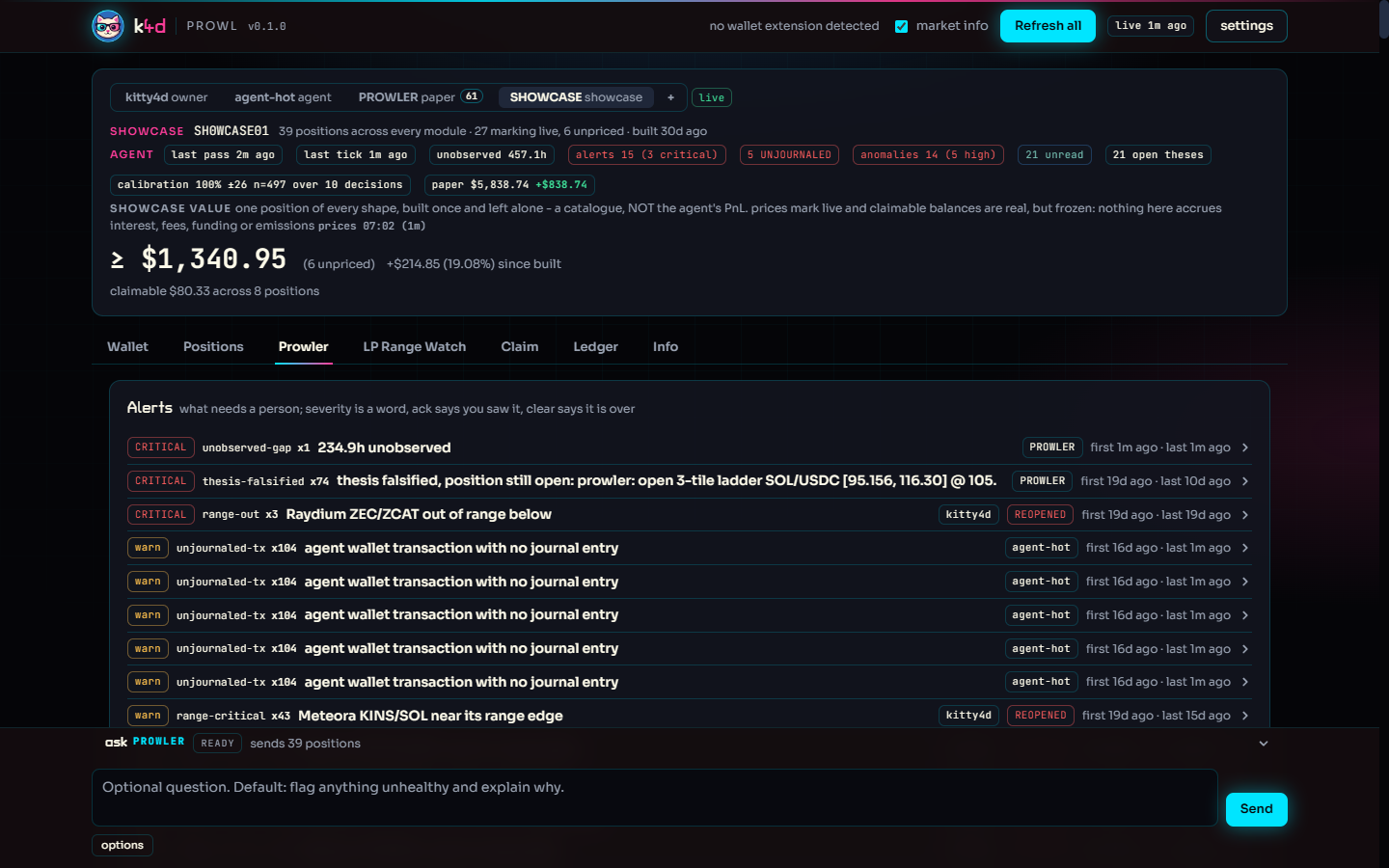1389x868 pixels.
Task: Click the warn badge on Meteora KINS/SOL row
Action: pyautogui.click(x=148, y=716)
